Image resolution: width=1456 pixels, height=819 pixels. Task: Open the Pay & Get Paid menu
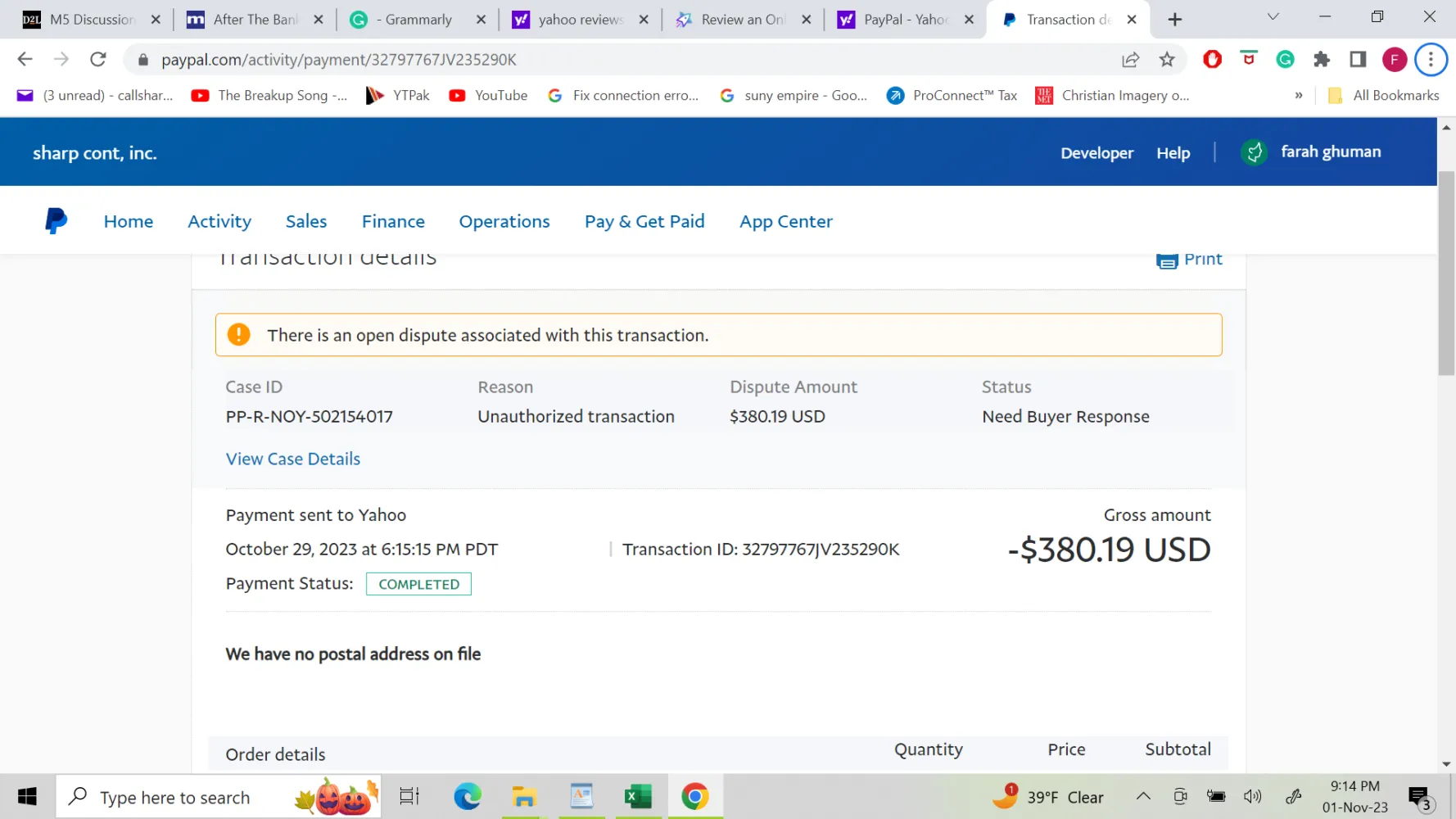point(644,221)
